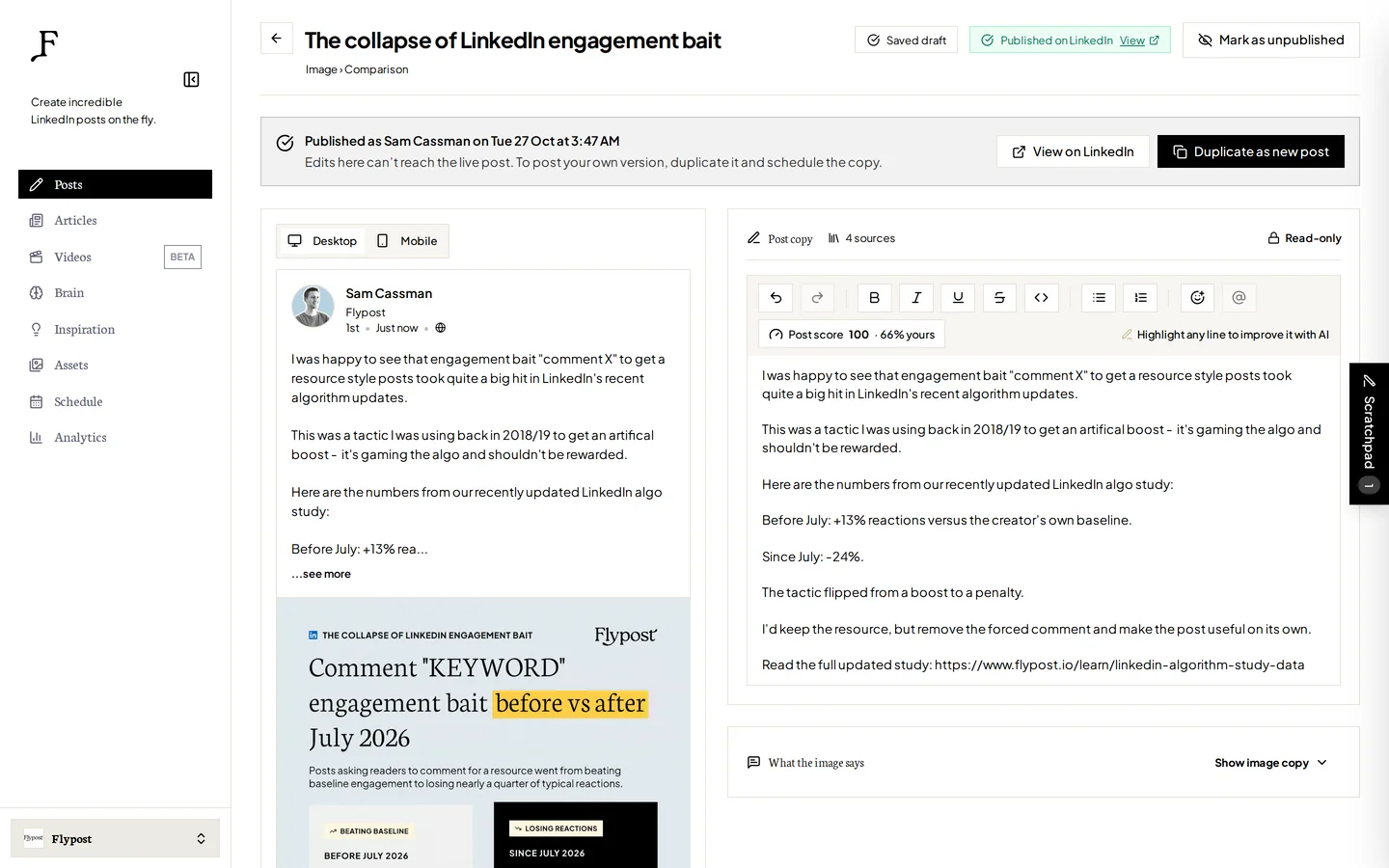Expand the truncated post with see more
The height and width of the screenshot is (868, 1389).
pyautogui.click(x=321, y=574)
